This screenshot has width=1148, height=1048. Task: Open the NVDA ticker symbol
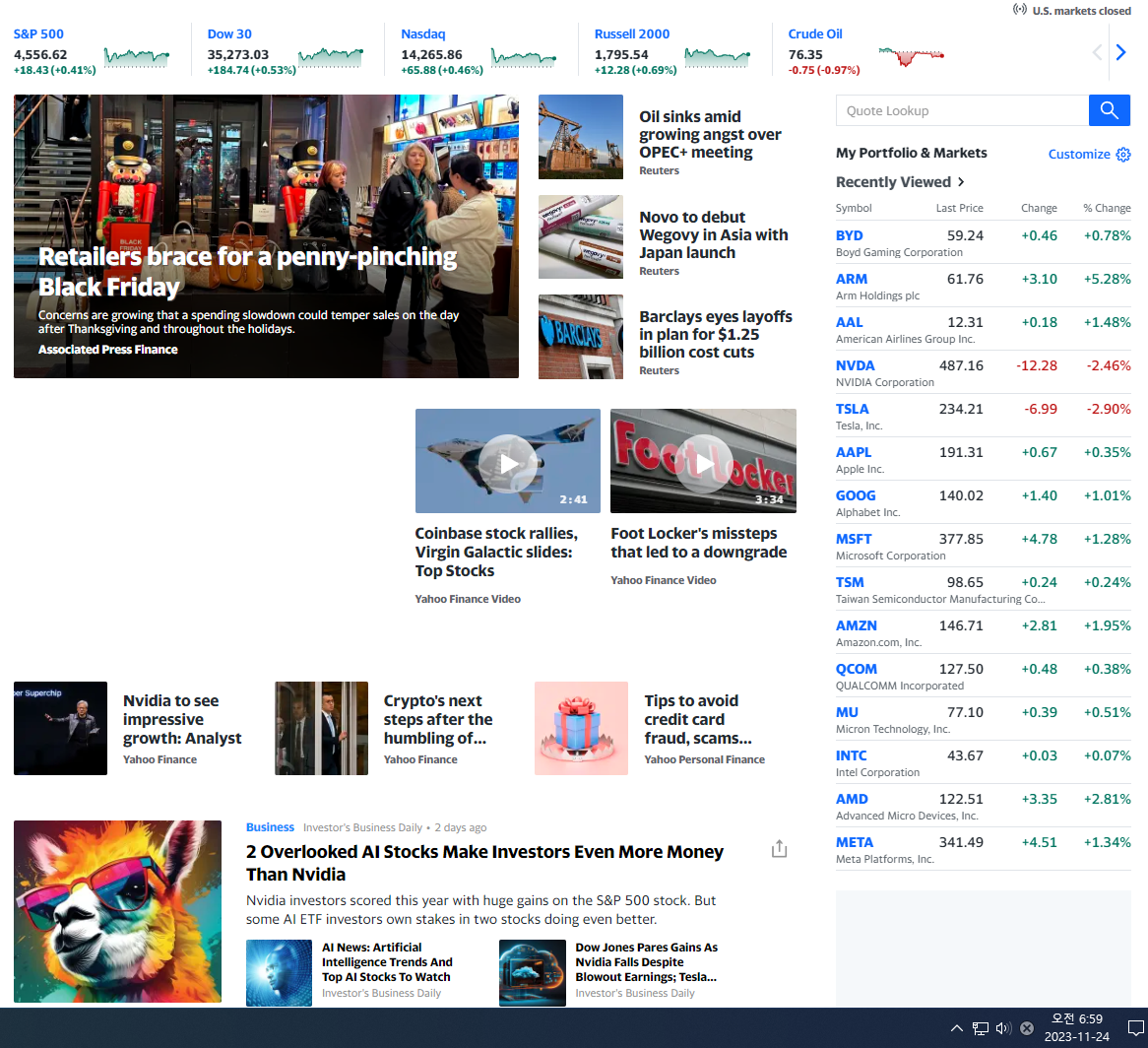pyautogui.click(x=856, y=365)
